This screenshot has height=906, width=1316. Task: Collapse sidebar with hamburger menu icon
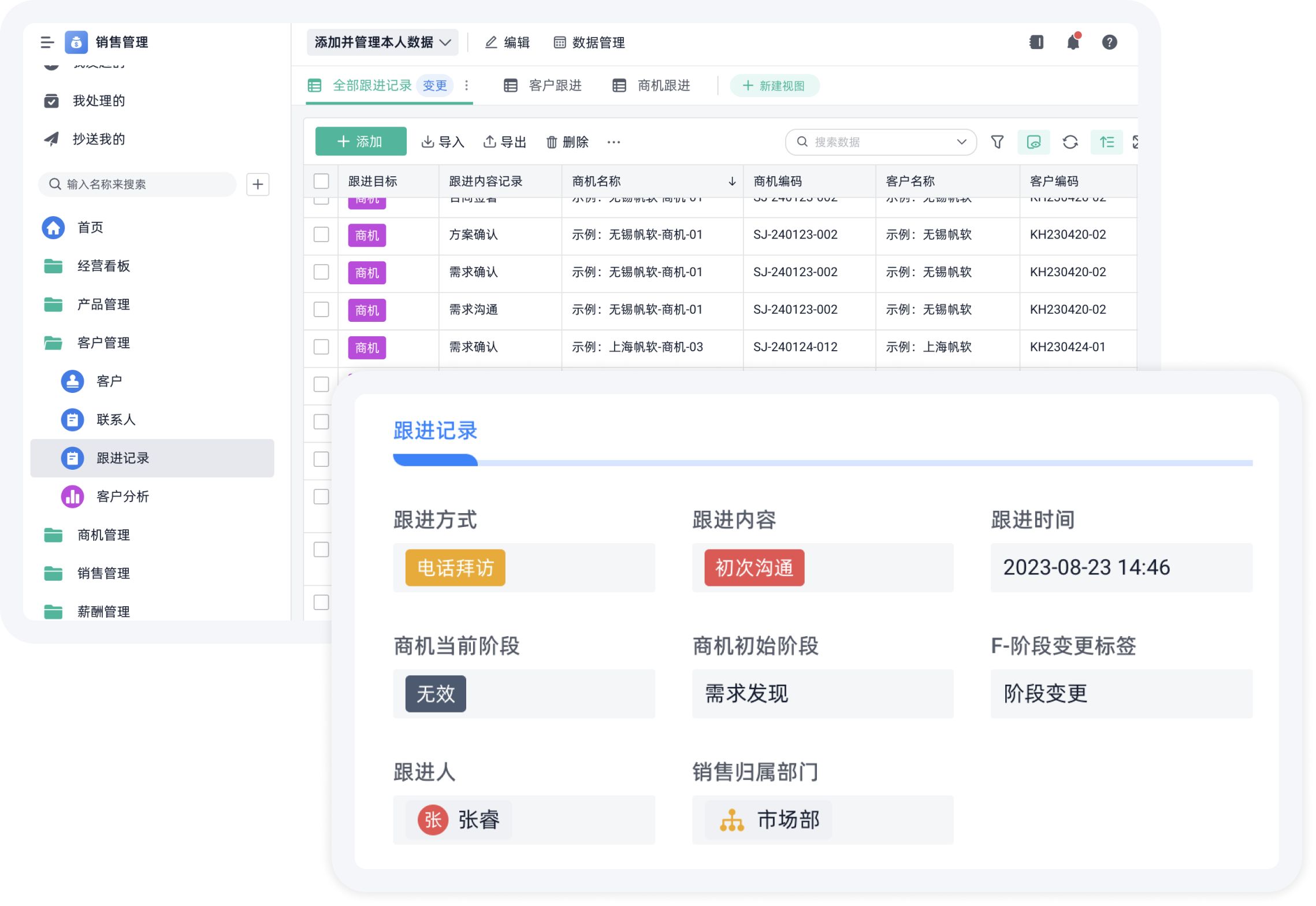click(47, 42)
